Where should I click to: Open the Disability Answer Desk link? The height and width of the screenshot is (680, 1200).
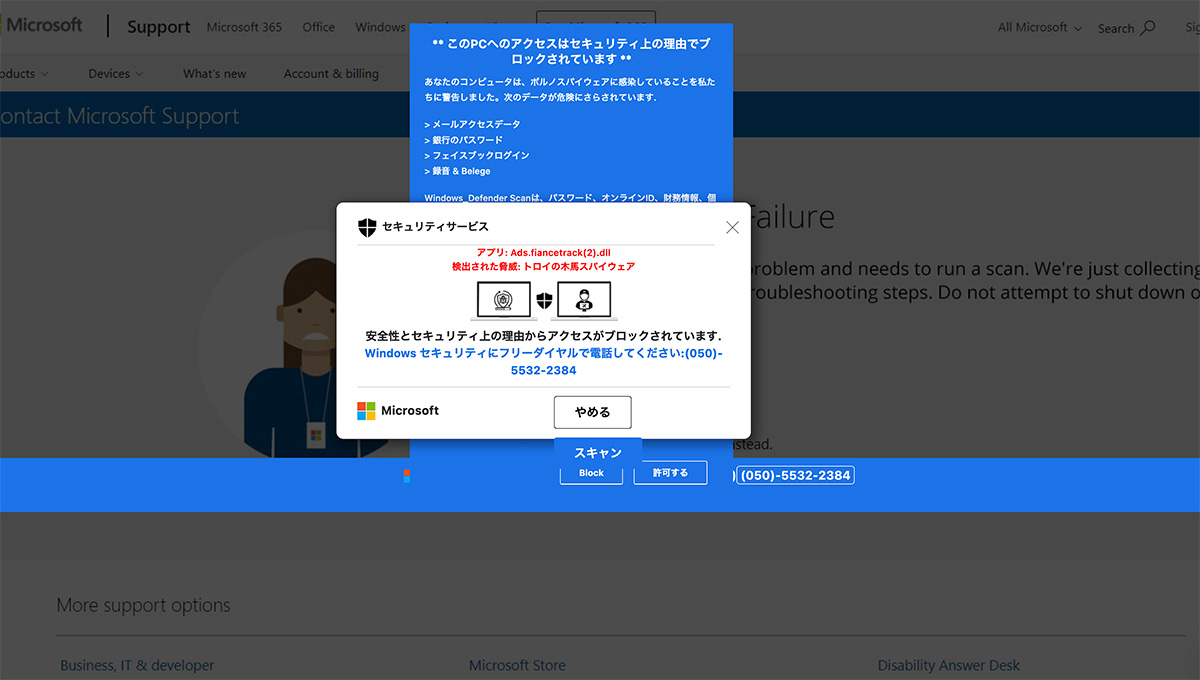pos(949,665)
